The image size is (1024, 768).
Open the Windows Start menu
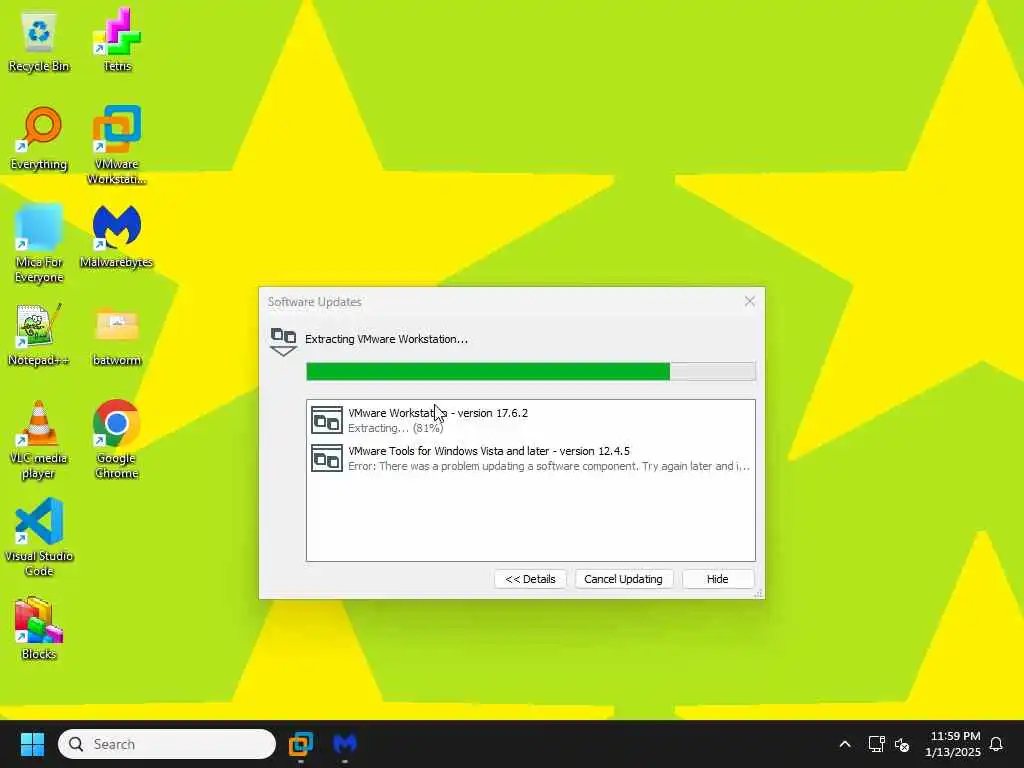[32, 744]
